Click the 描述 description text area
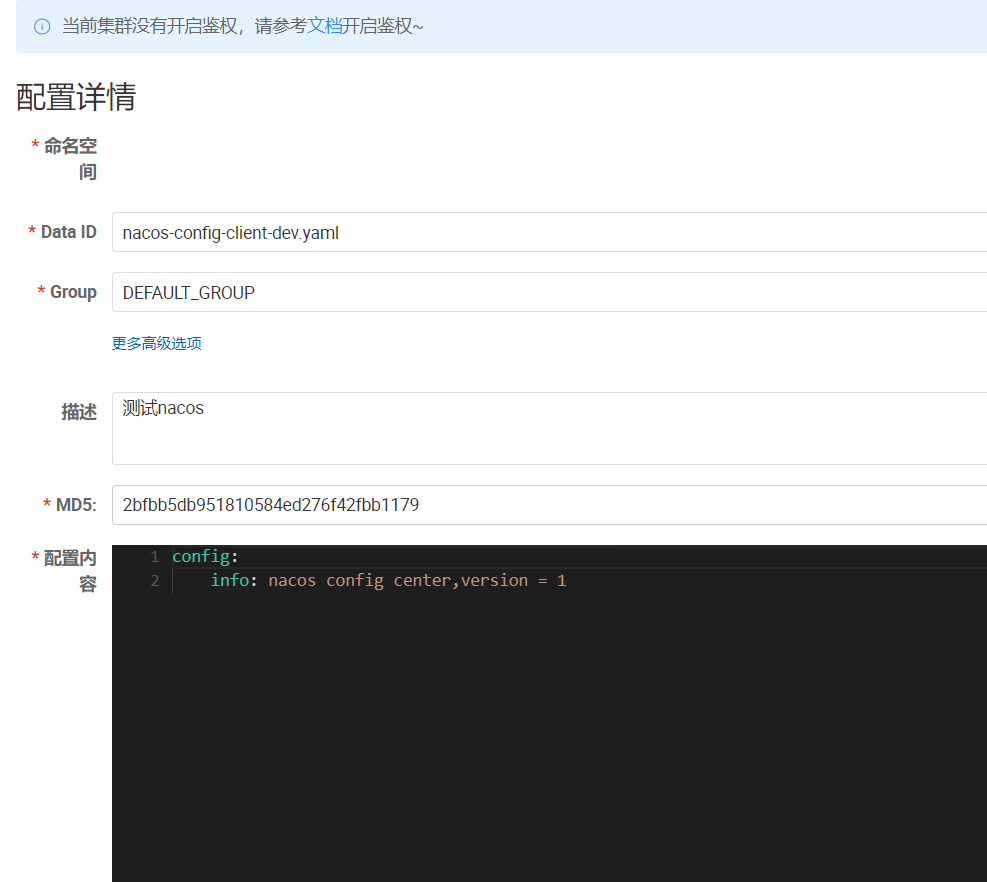The image size is (987, 882). tap(550, 429)
